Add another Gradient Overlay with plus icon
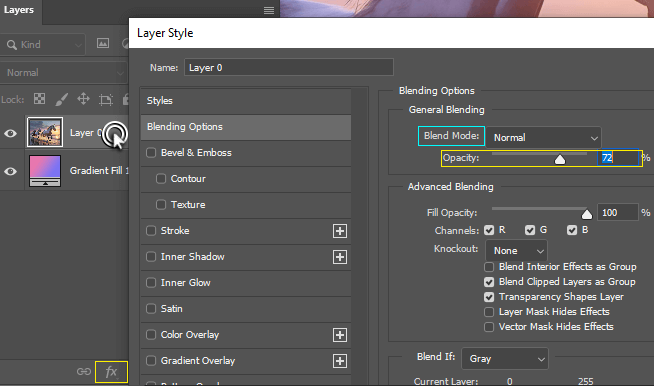654x386 pixels. [x=340, y=361]
